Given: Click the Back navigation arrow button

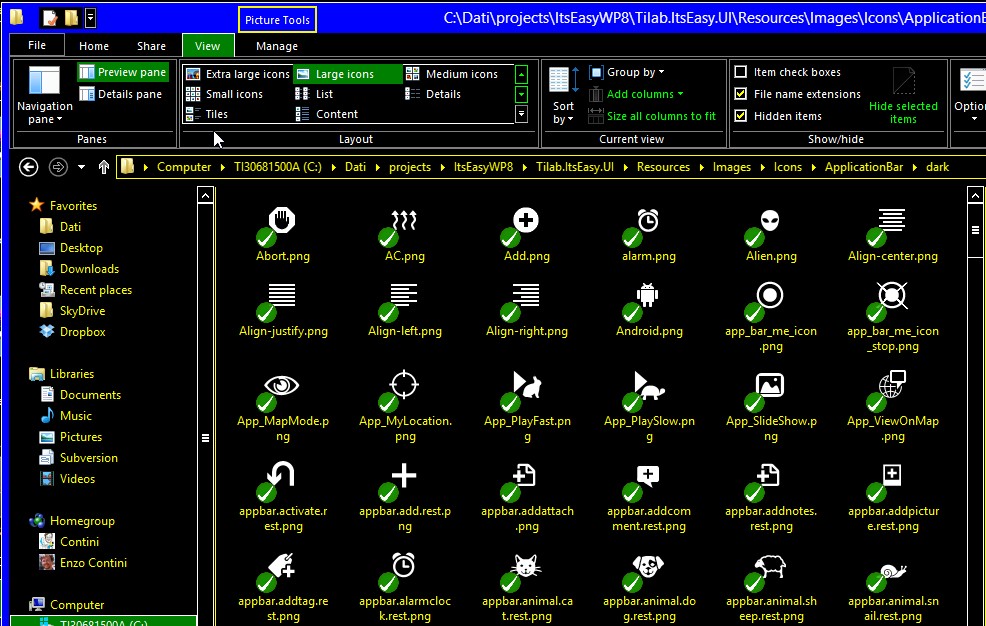Looking at the screenshot, I should (29, 167).
